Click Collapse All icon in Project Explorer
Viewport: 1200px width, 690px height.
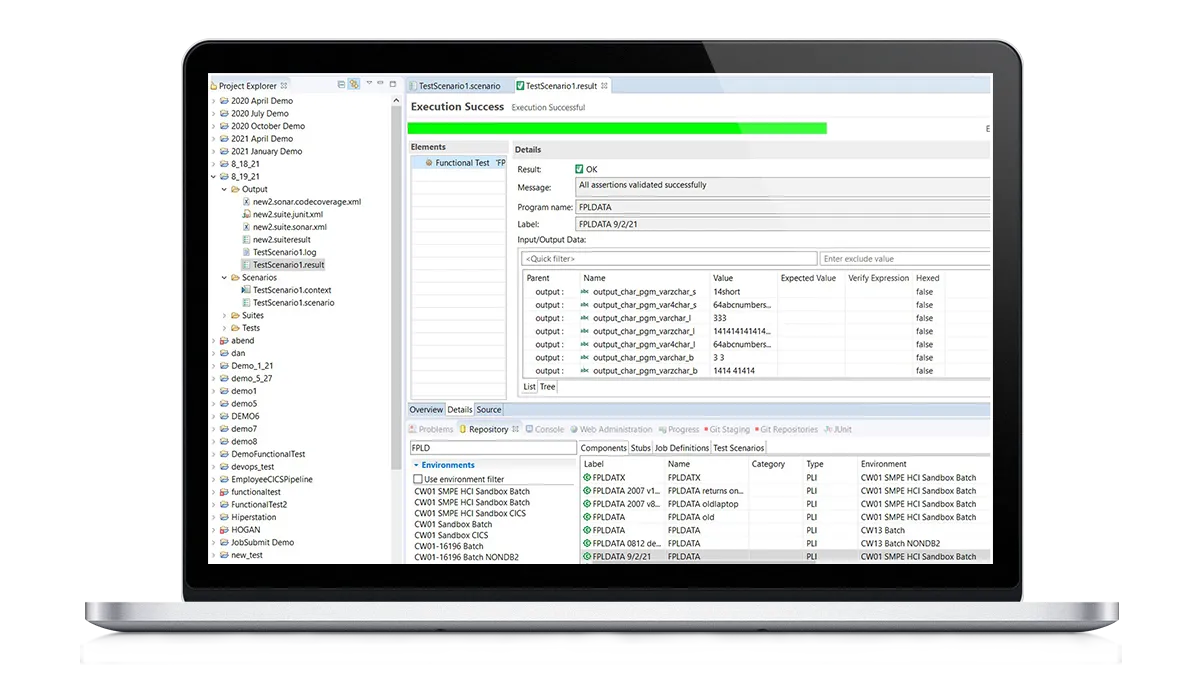click(x=341, y=85)
